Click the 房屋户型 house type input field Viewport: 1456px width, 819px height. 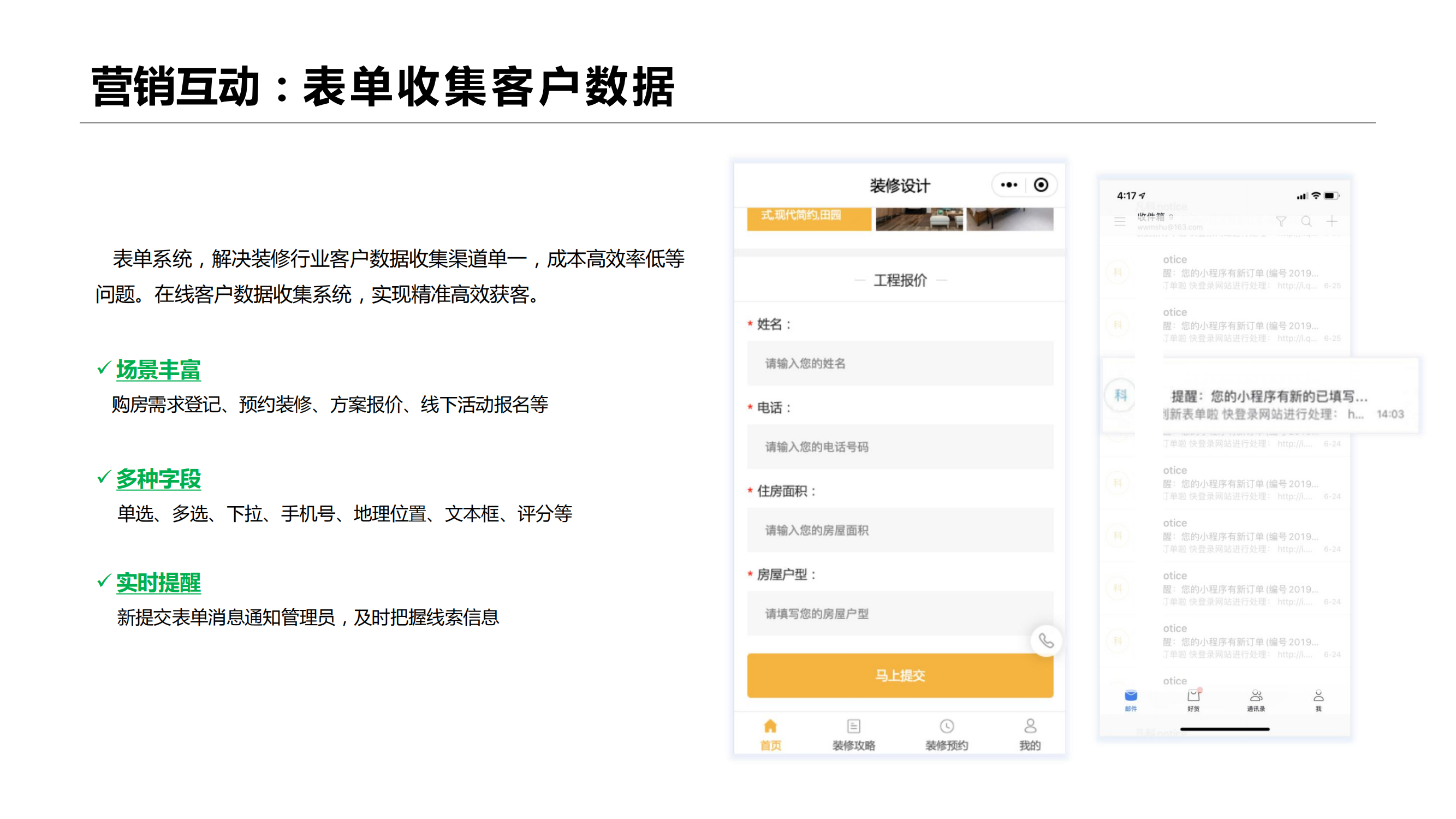900,613
